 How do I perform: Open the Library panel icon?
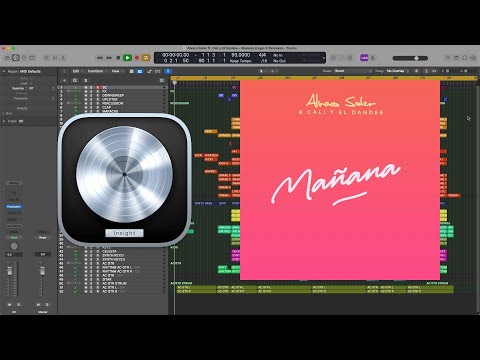(7, 58)
